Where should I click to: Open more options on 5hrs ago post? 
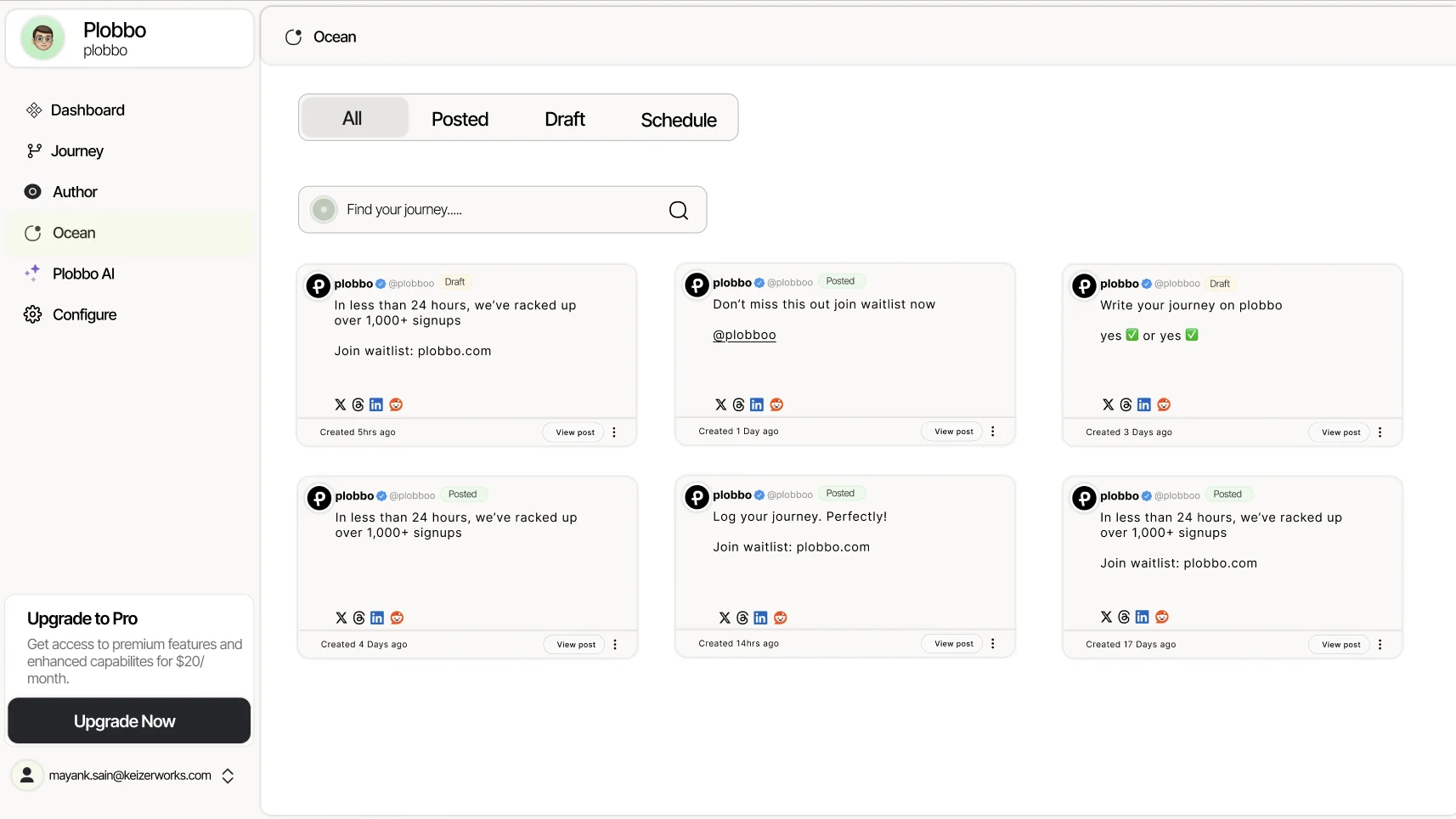click(614, 432)
